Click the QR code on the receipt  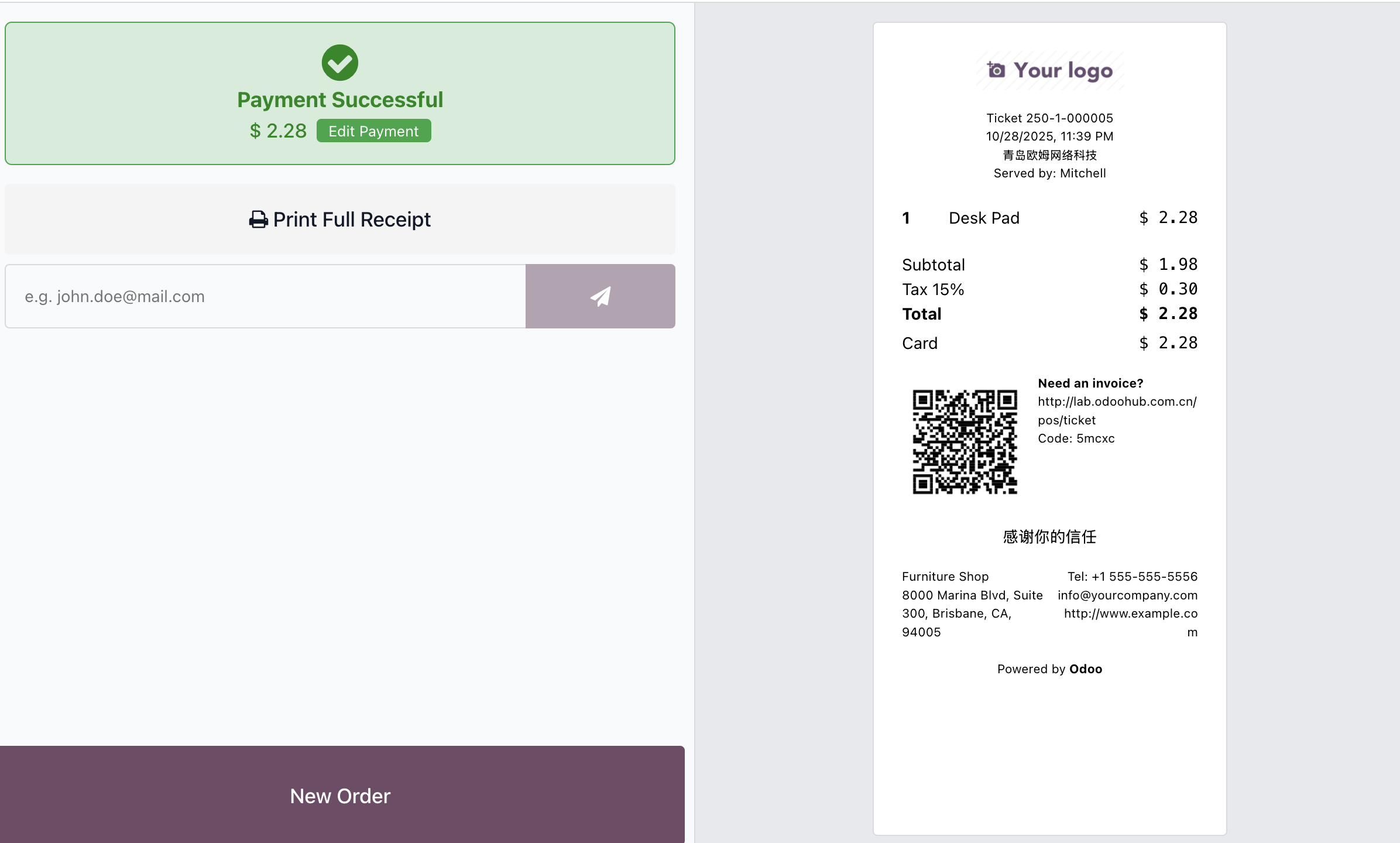(x=965, y=442)
